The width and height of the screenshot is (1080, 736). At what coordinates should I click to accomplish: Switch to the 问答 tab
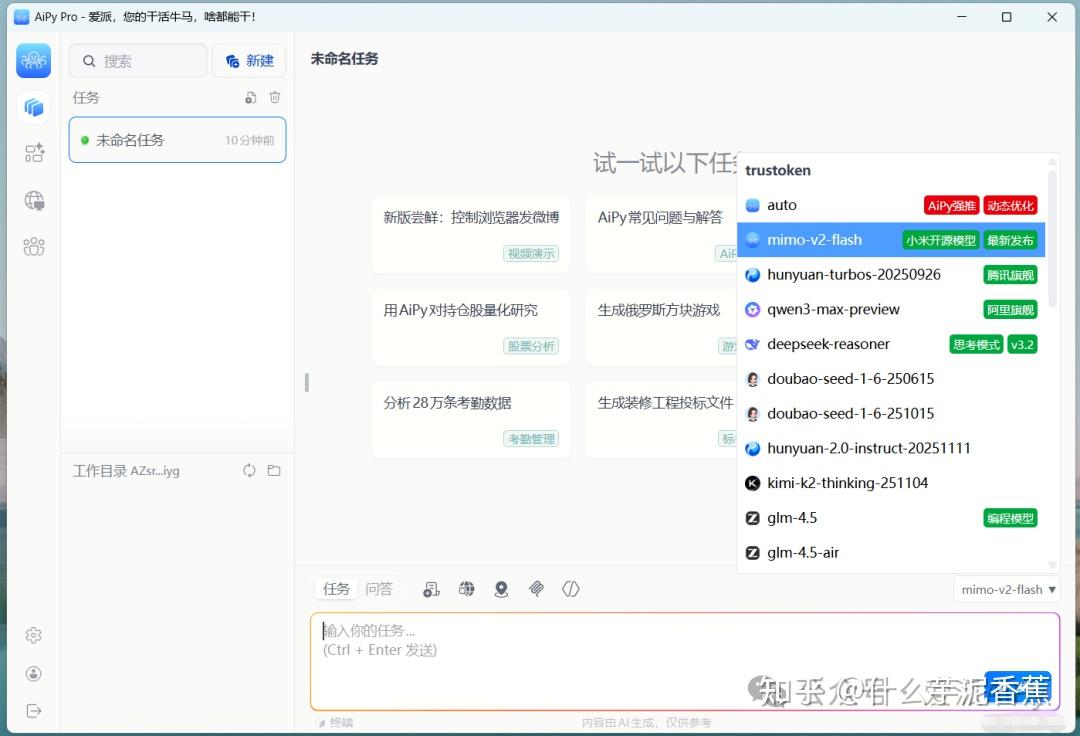(x=380, y=588)
